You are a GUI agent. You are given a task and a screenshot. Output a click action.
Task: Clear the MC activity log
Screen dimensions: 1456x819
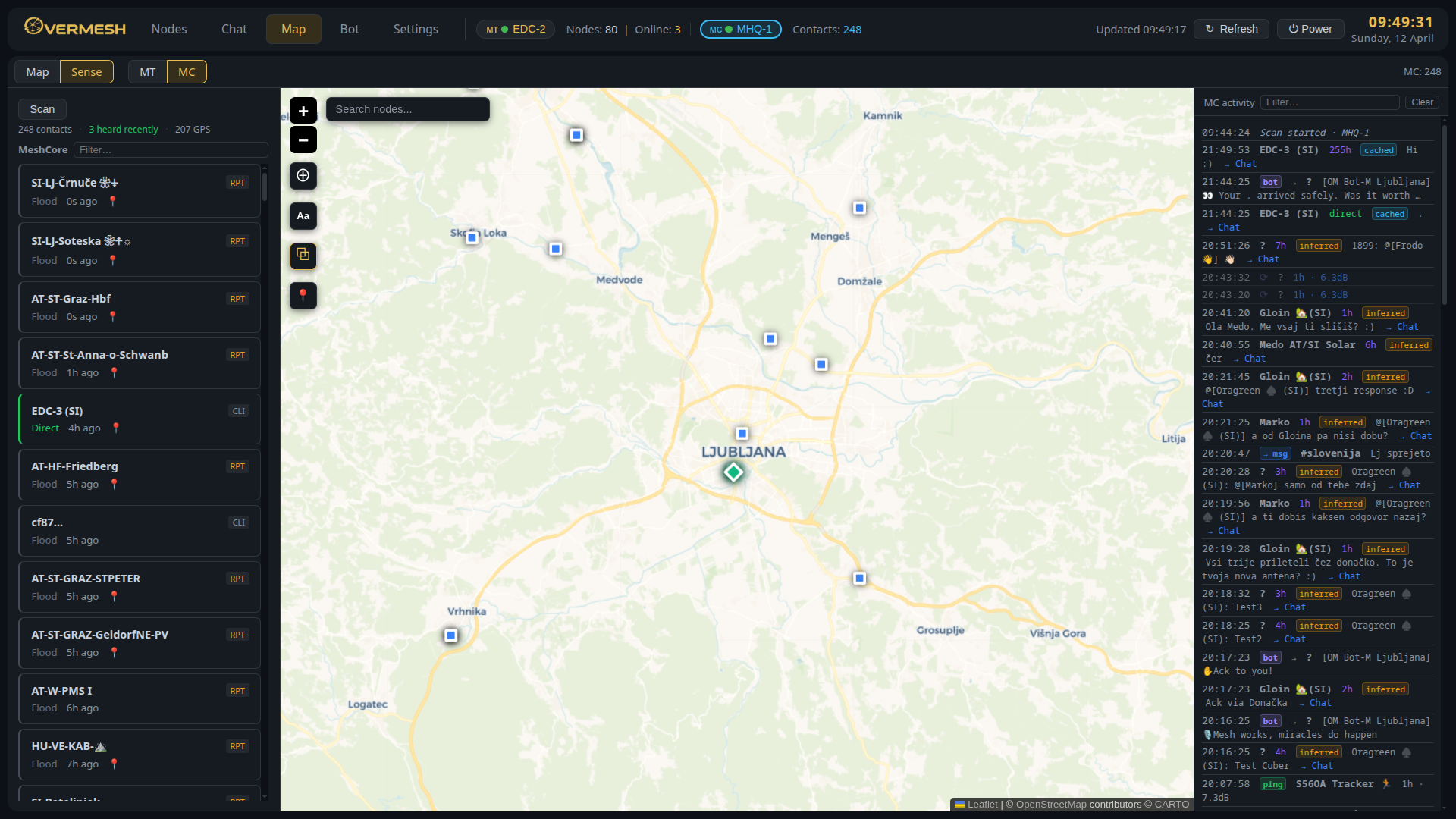point(1422,102)
